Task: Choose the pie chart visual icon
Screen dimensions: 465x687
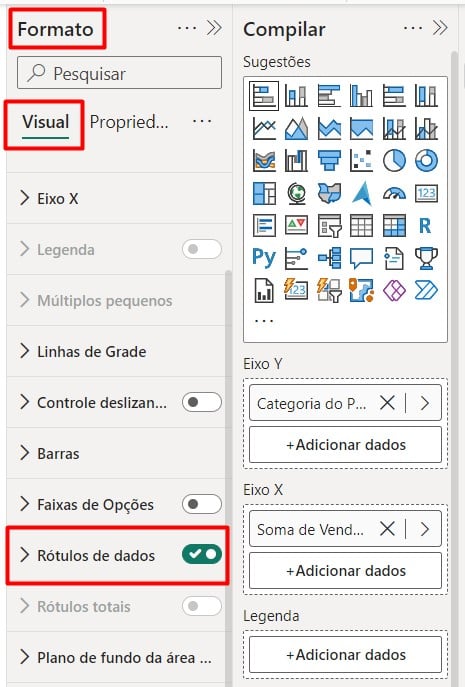Action: 394,161
